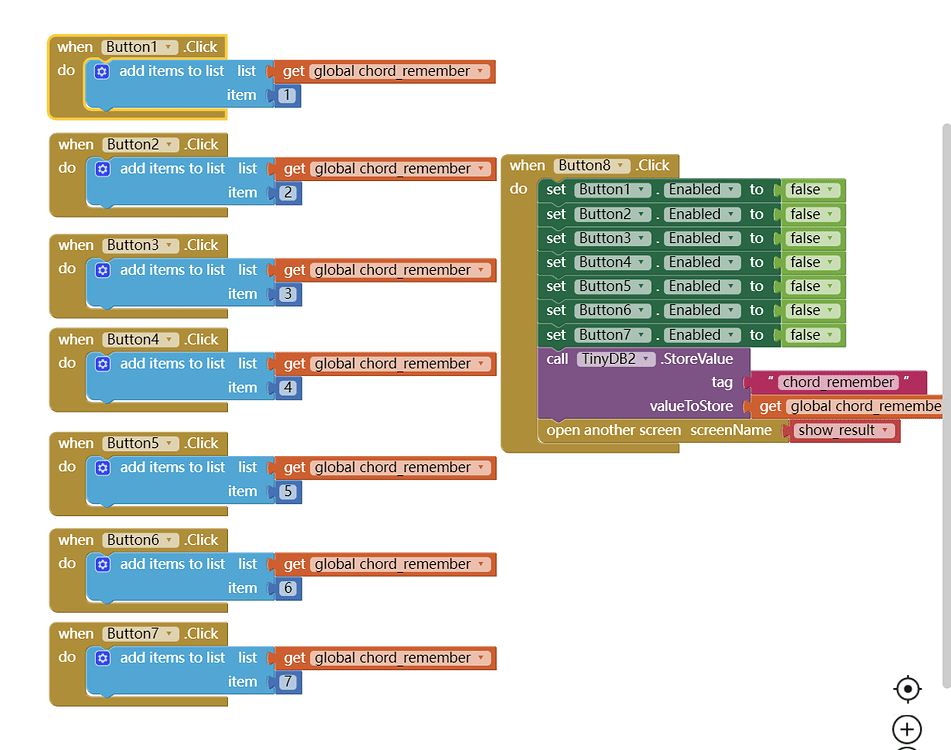This screenshot has width=951, height=750.
Task: Click the 'when Button6 .Click' event block
Action: pos(138,540)
